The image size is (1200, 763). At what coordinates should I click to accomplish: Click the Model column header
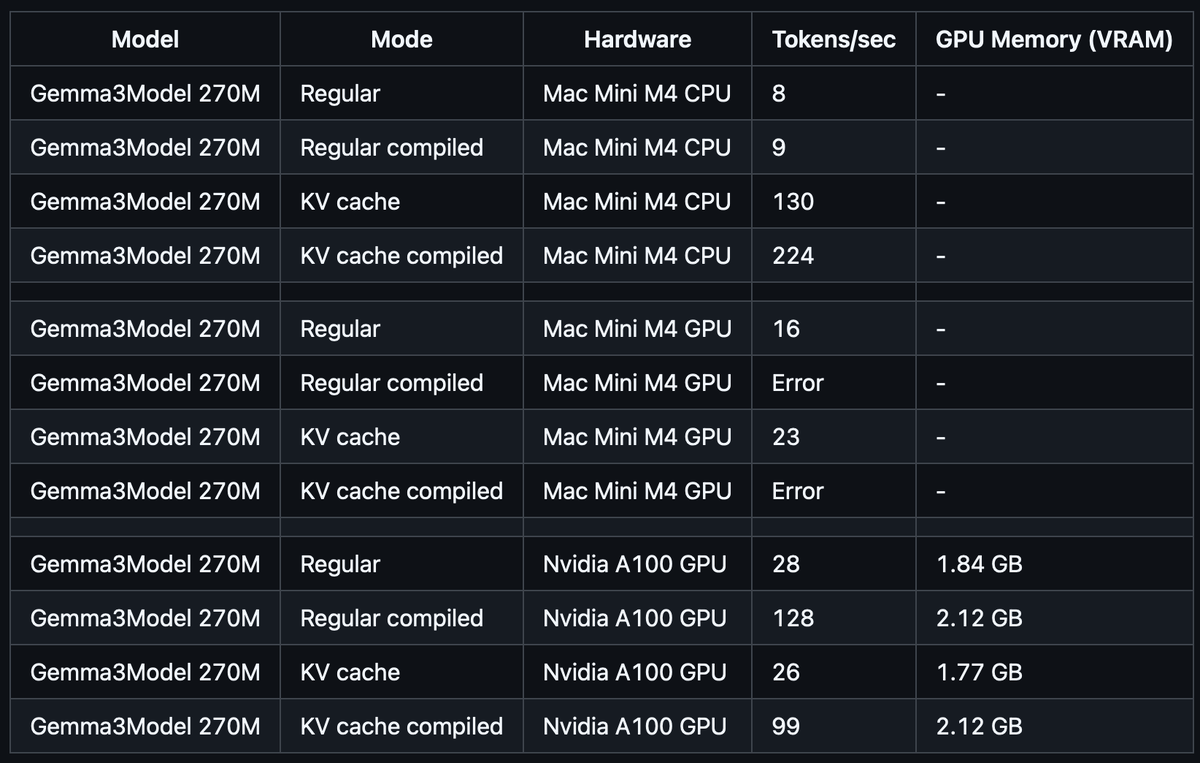145,40
